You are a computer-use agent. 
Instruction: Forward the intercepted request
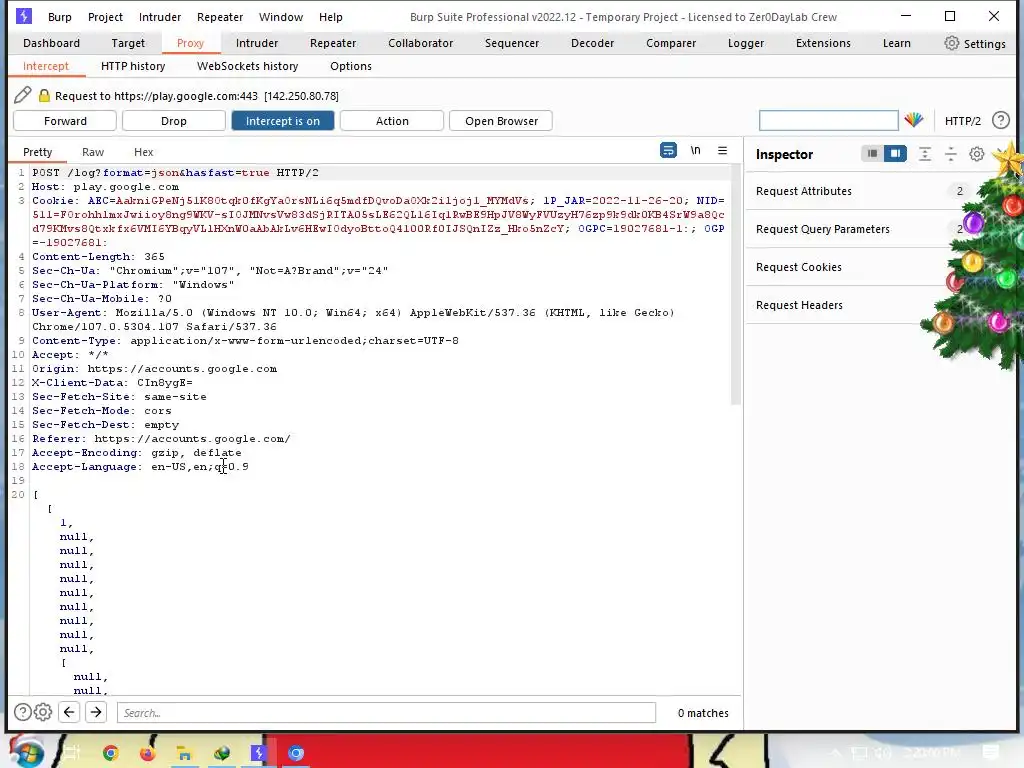[65, 121]
